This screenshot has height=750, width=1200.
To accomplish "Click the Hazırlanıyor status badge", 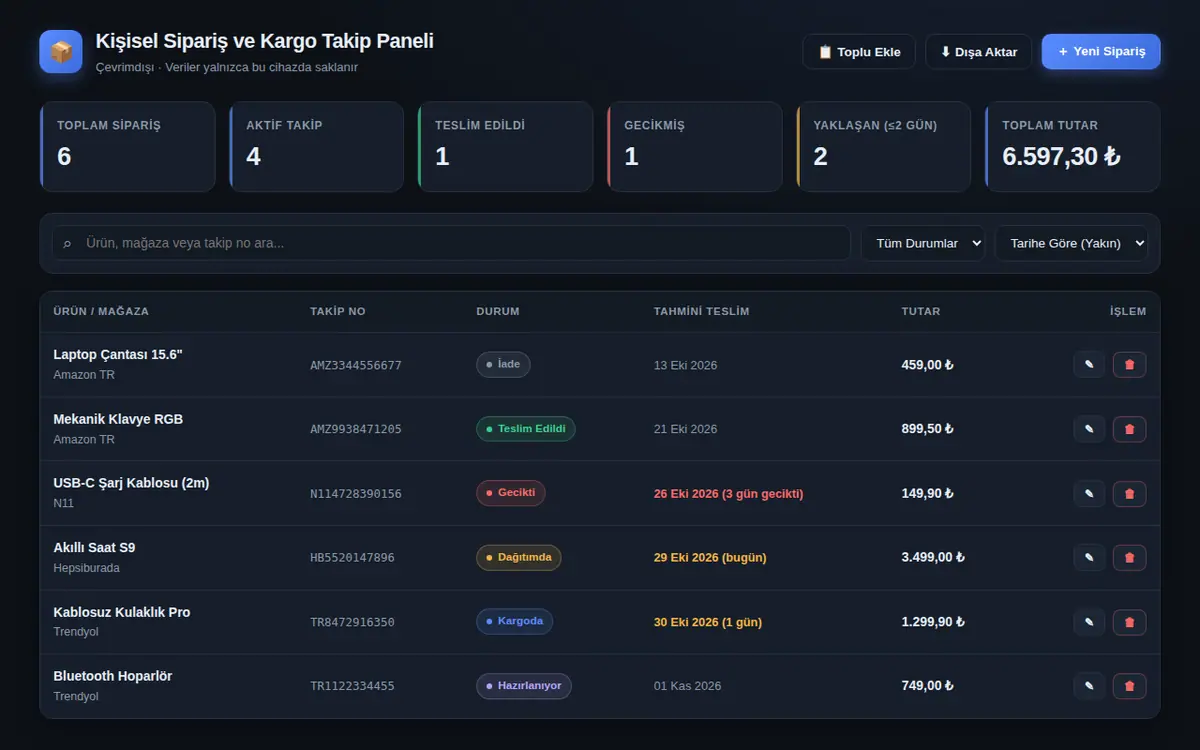I will [524, 686].
